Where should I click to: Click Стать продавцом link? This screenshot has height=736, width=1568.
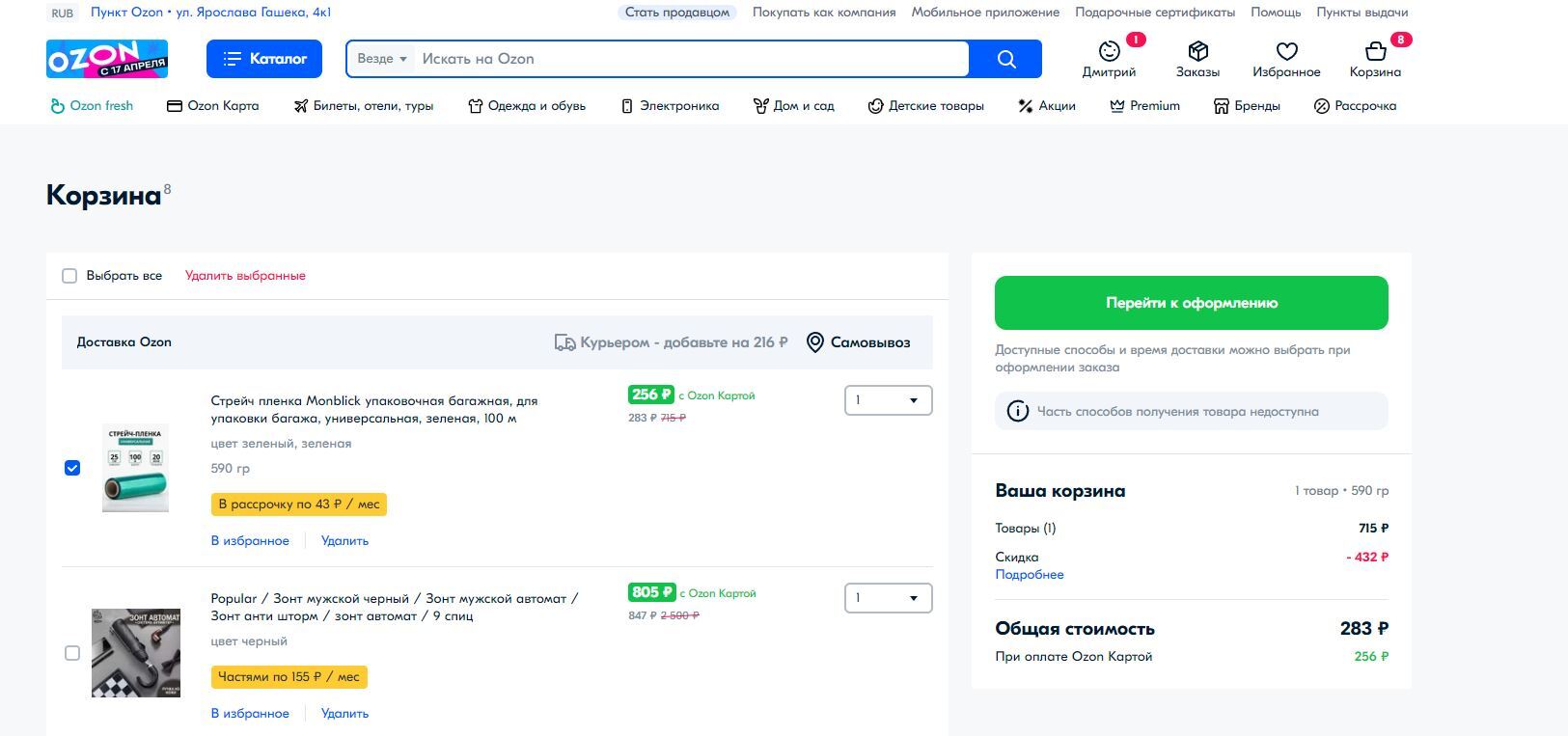(x=677, y=13)
